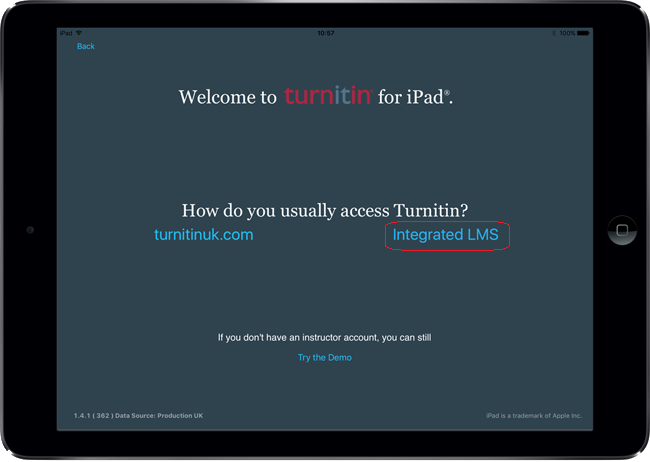Click the 'don't have an instructor account' text
This screenshot has height=462, width=650.
(325, 338)
